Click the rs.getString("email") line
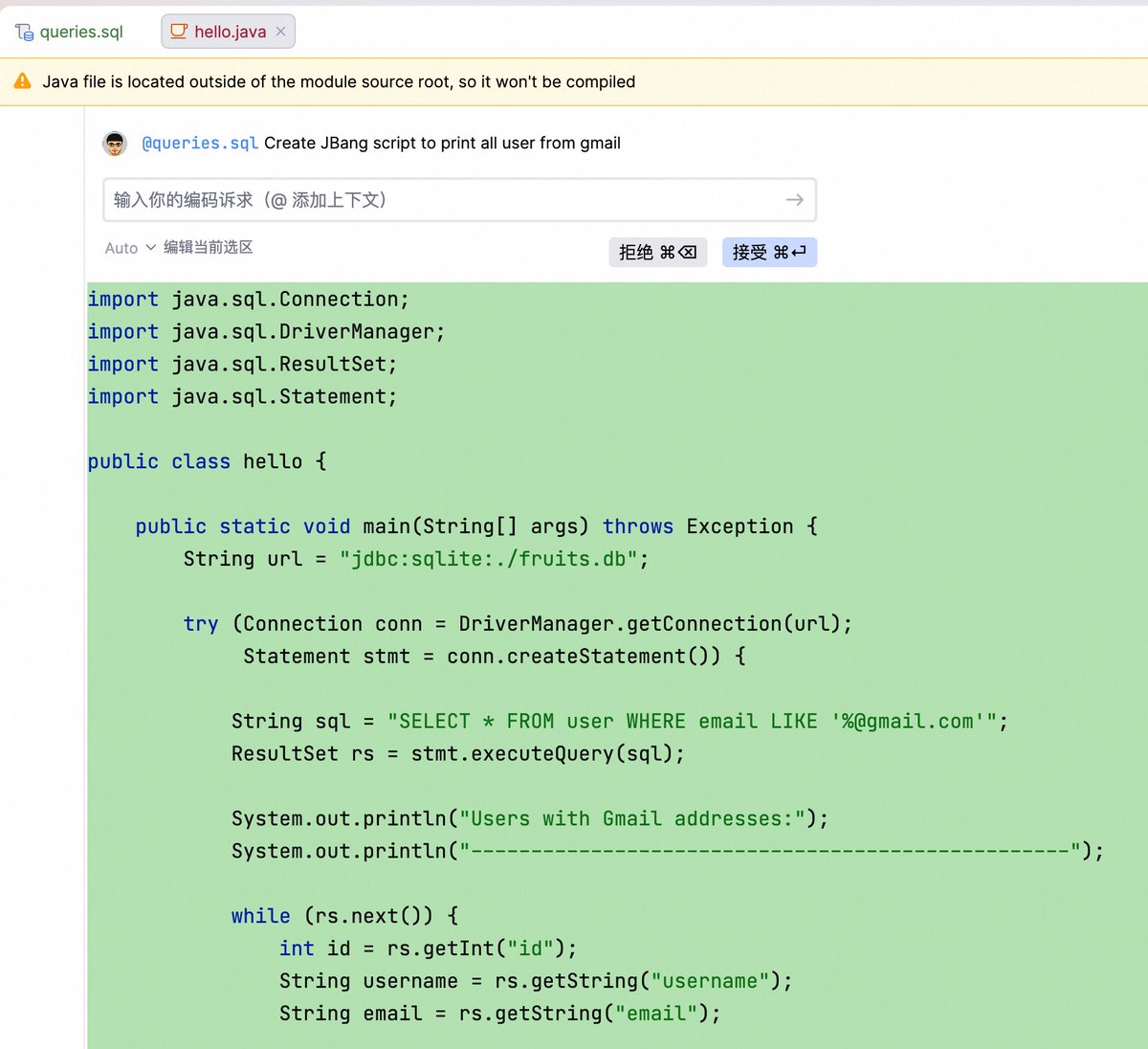Screen dimensions: 1148x1049 pyautogui.click(x=499, y=1014)
